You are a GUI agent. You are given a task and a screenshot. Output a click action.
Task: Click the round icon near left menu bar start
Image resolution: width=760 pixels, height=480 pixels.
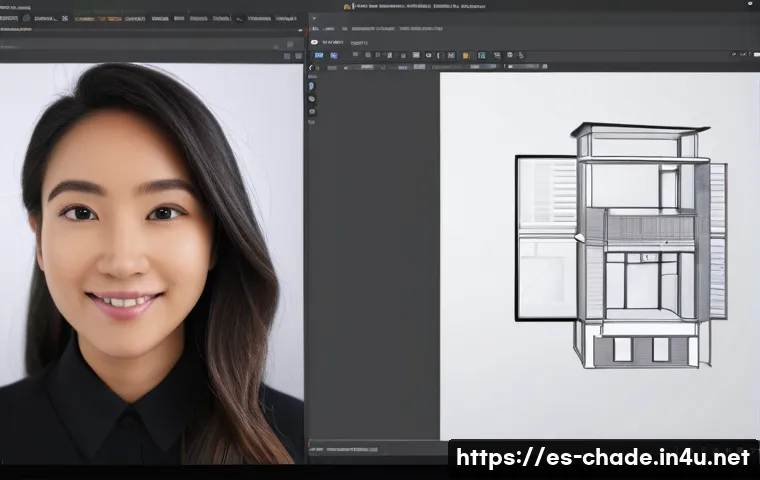coord(26,18)
